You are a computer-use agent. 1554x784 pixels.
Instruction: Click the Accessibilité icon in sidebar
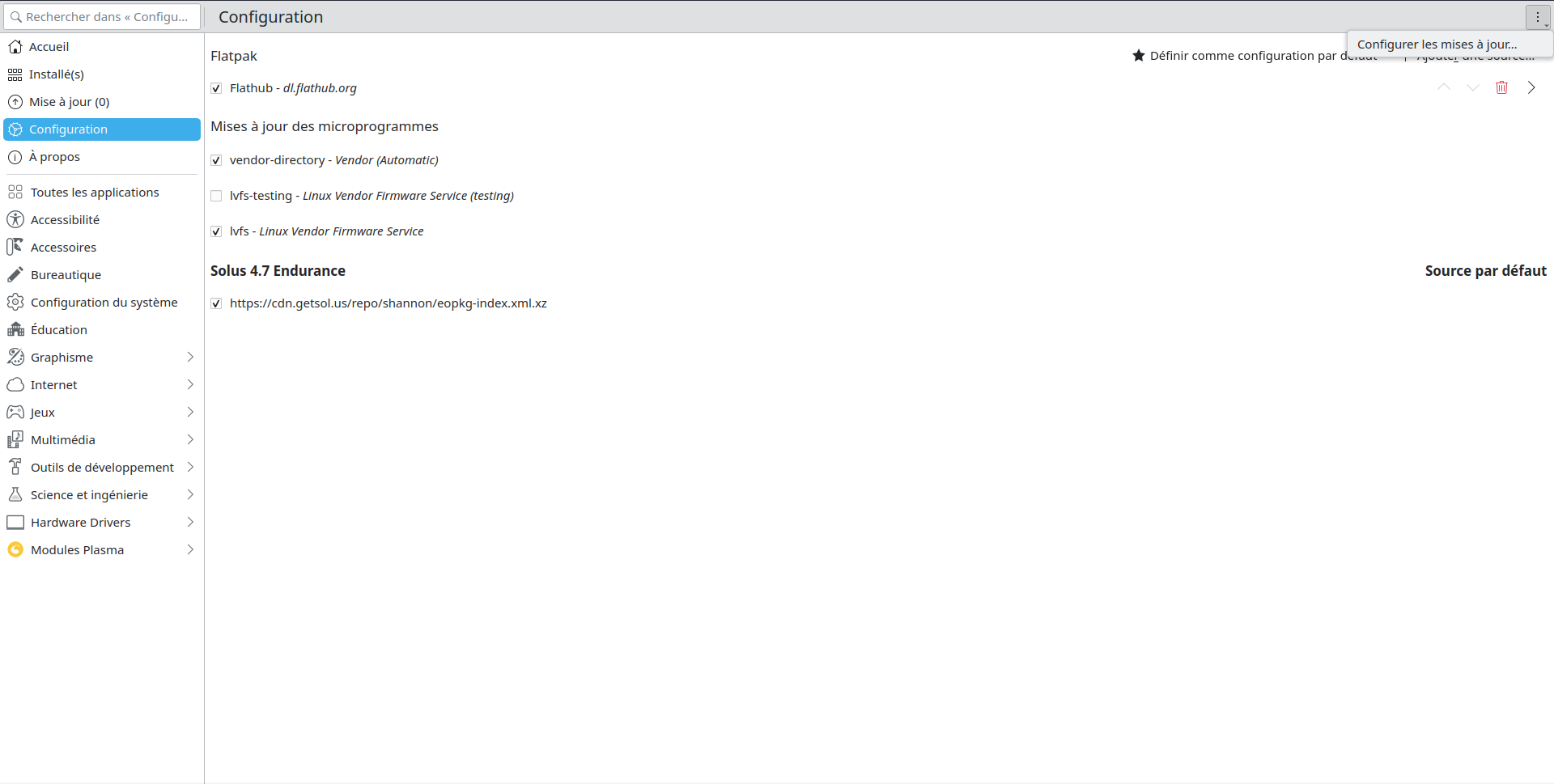15,220
